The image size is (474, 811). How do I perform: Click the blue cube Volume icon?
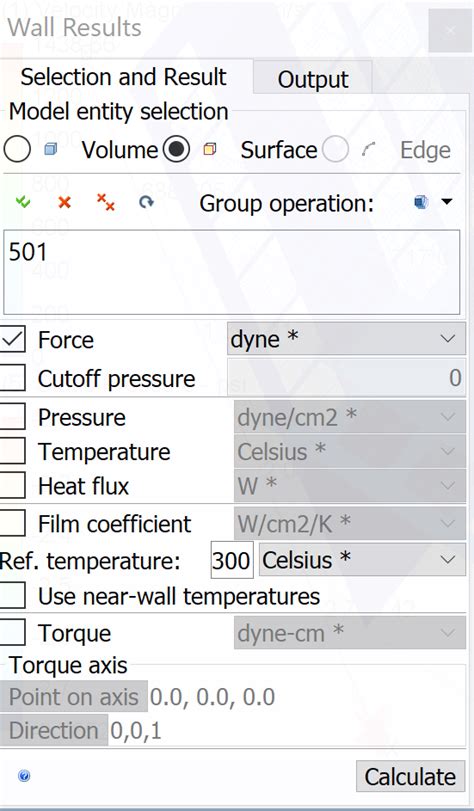[50, 150]
